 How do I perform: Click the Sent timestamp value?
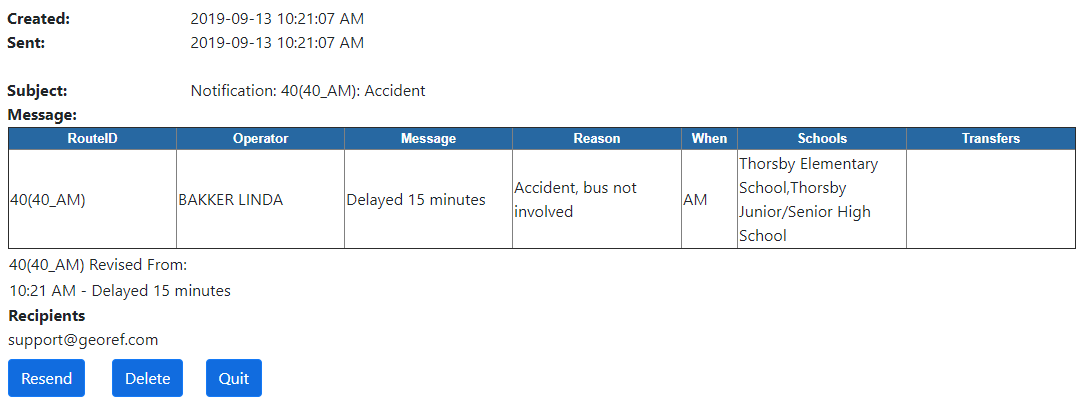277,43
